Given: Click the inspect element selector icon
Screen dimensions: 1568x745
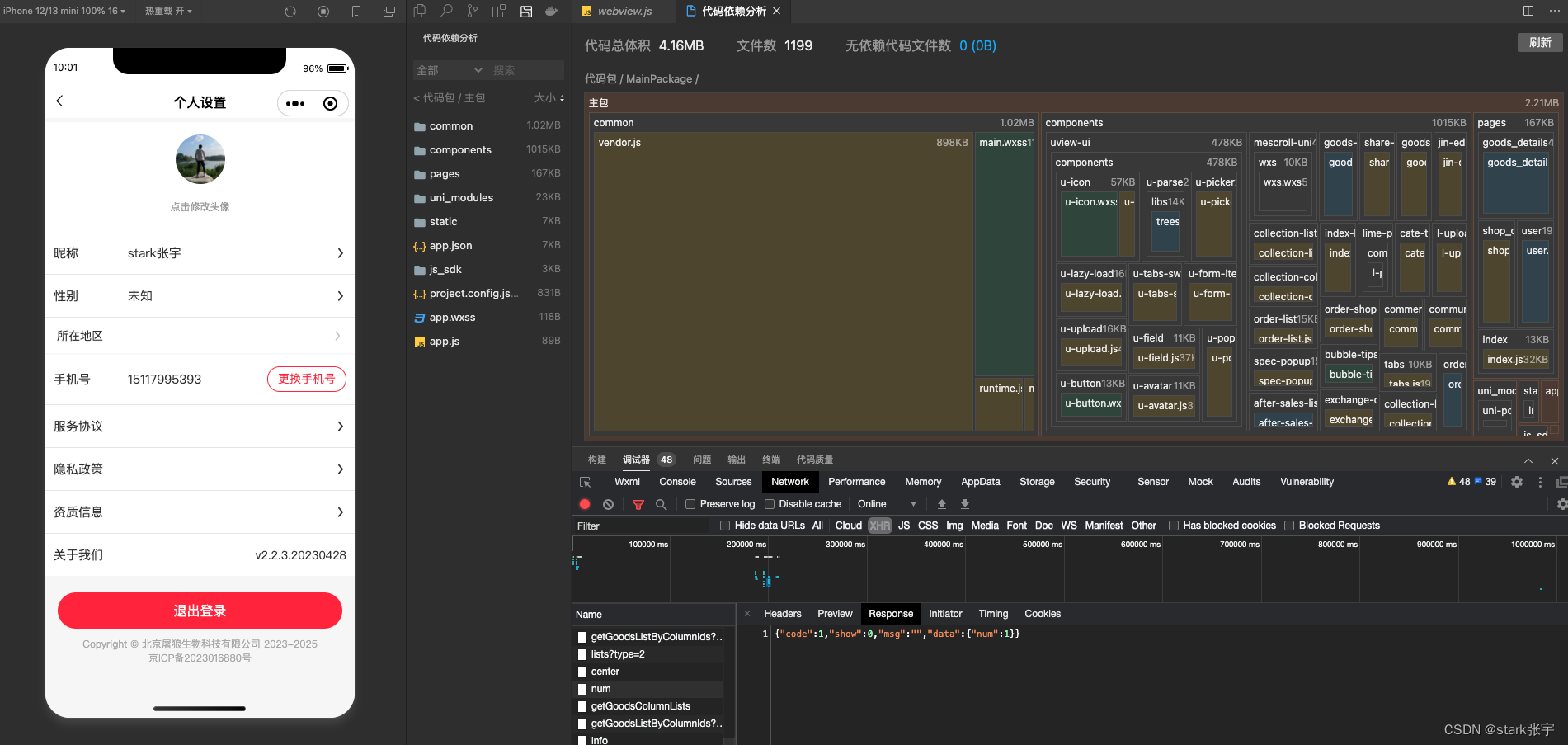Looking at the screenshot, I should [586, 482].
